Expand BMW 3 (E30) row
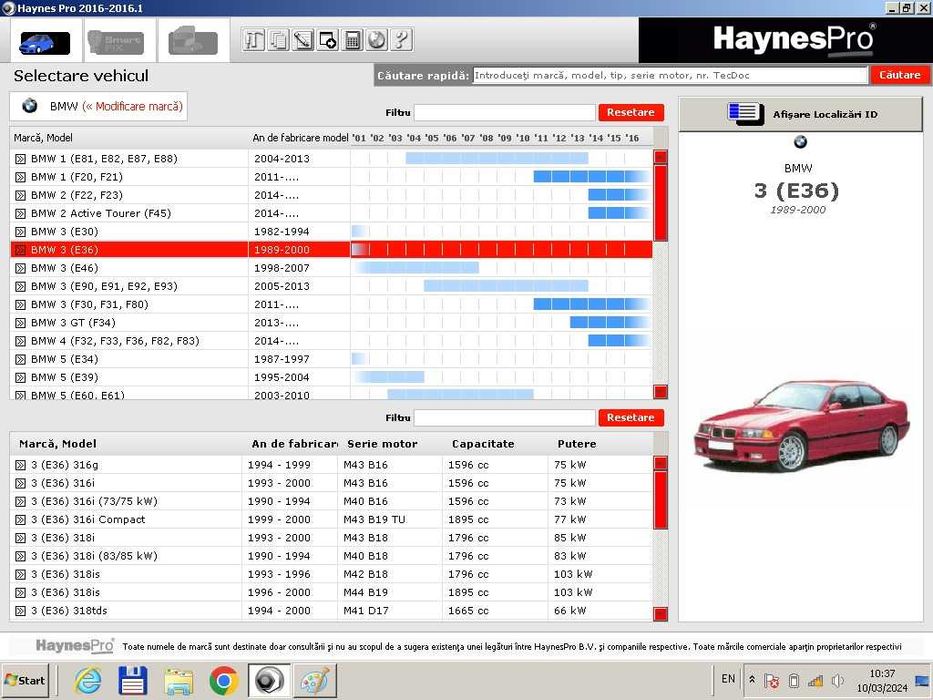 click(x=20, y=232)
